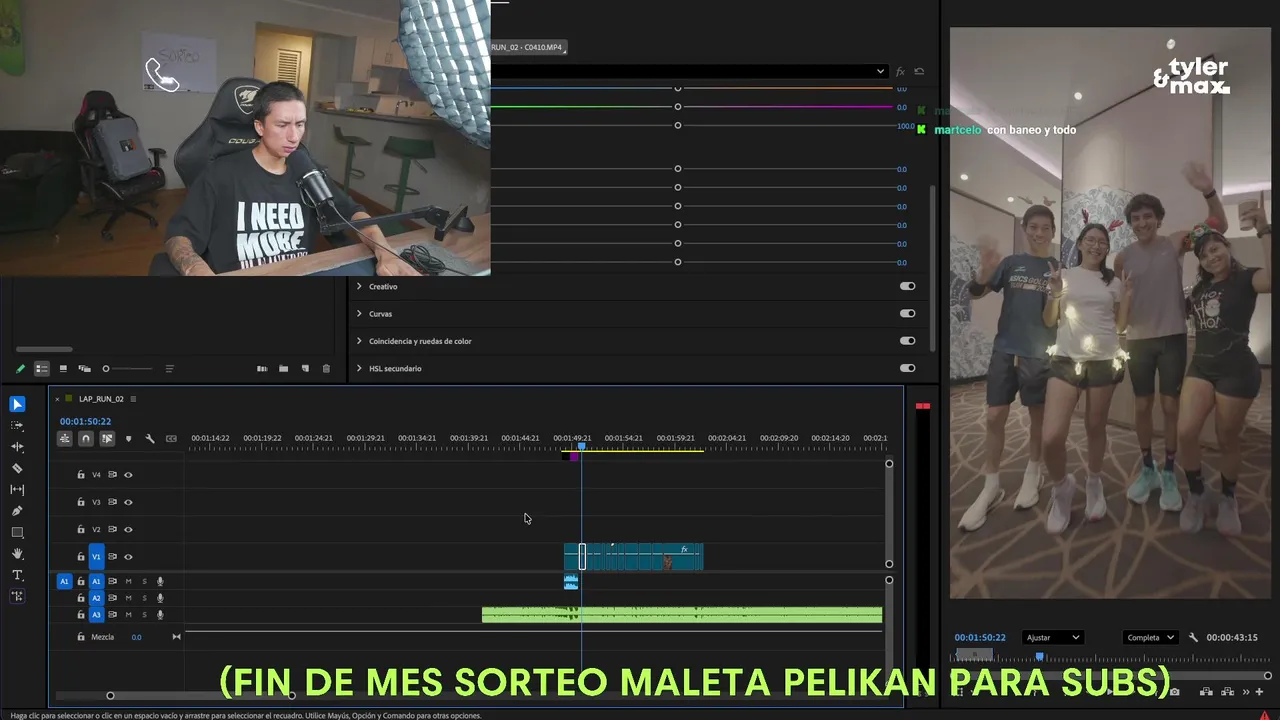Toggle the HSL secundario section switch
The width and height of the screenshot is (1280, 720).
907,368
